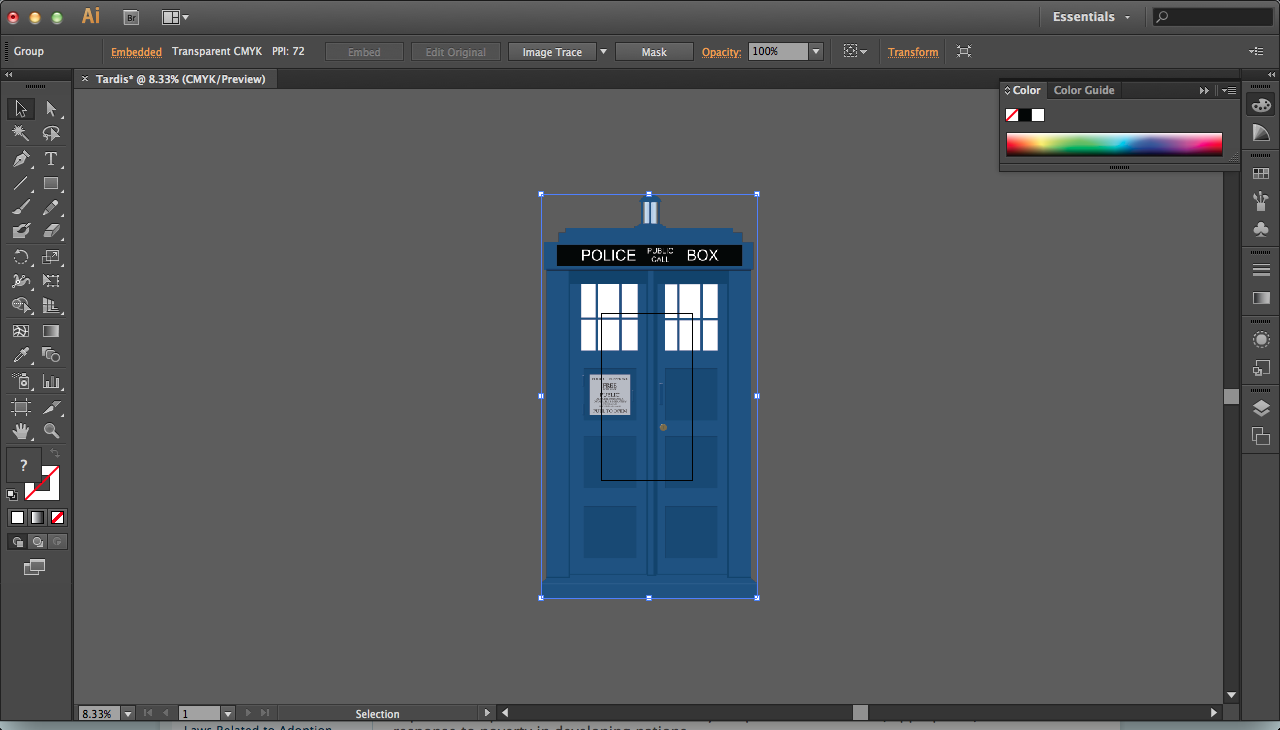Open the Essentials workspace dropdown

click(x=1091, y=17)
